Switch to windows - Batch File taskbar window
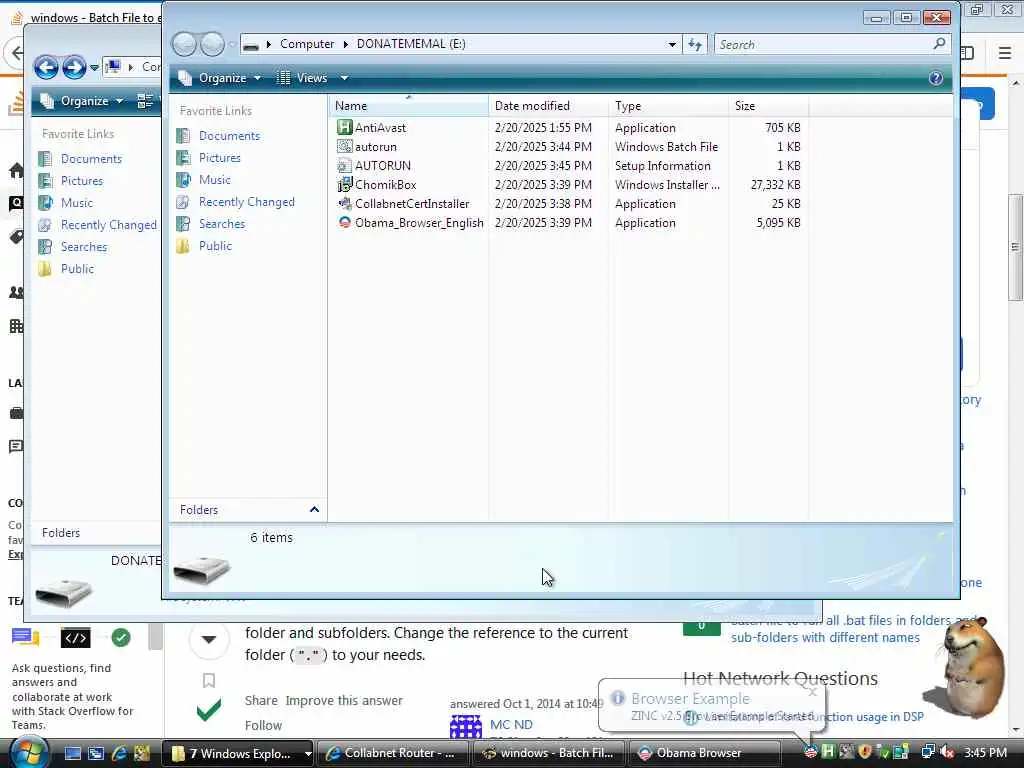This screenshot has height=768, width=1024. 548,753
